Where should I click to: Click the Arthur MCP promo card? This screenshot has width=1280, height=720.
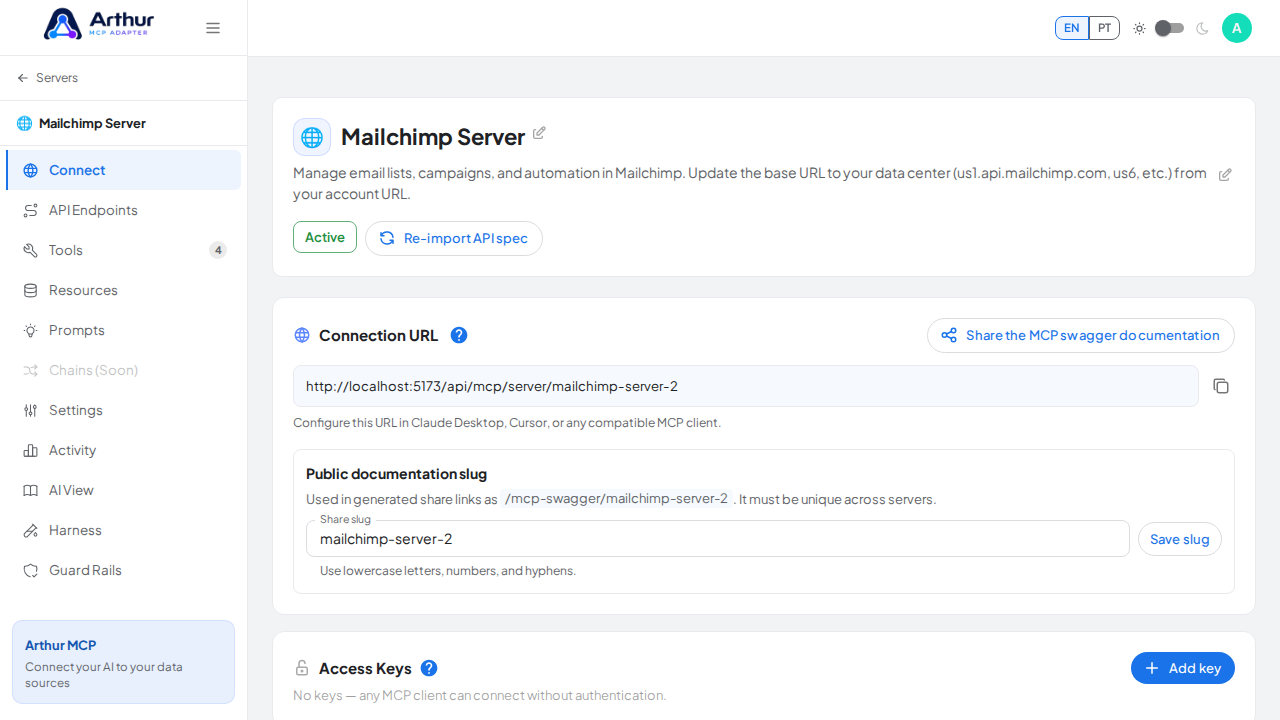(x=124, y=662)
